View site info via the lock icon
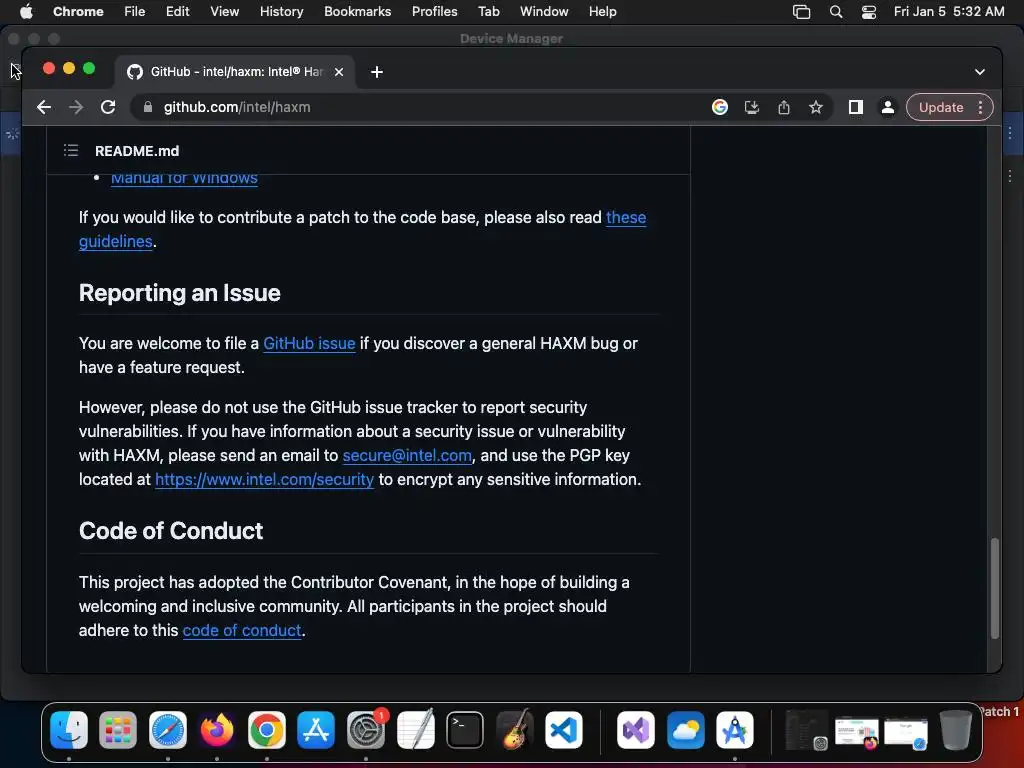This screenshot has height=768, width=1024. click(148, 107)
